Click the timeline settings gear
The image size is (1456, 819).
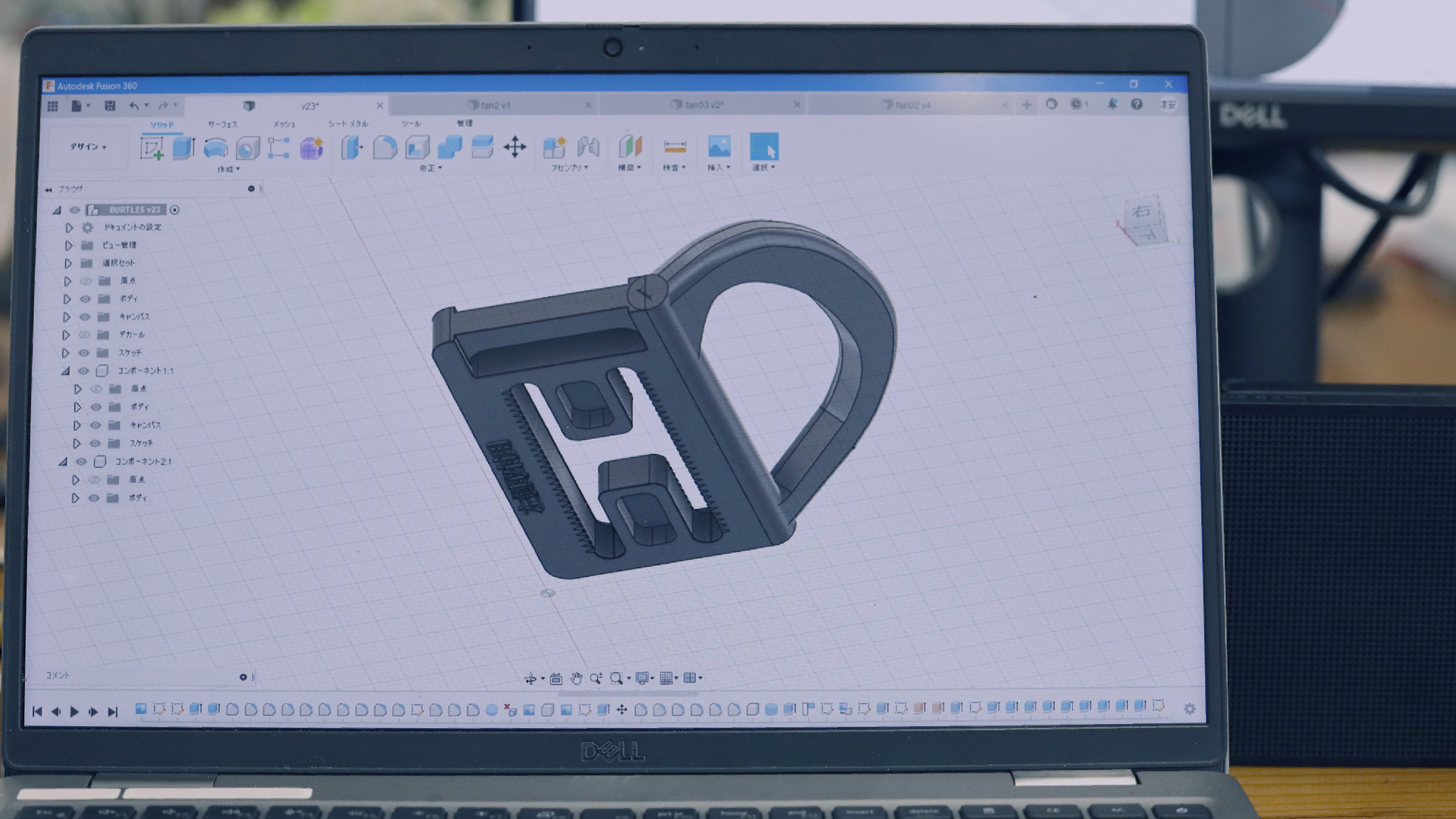1189,709
